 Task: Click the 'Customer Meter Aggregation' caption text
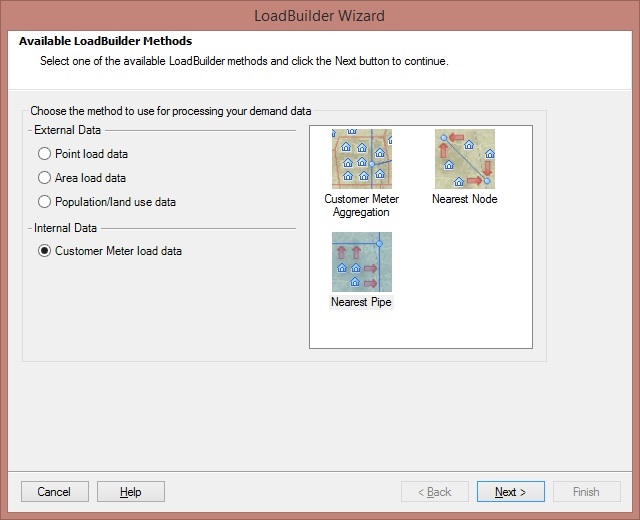click(362, 205)
